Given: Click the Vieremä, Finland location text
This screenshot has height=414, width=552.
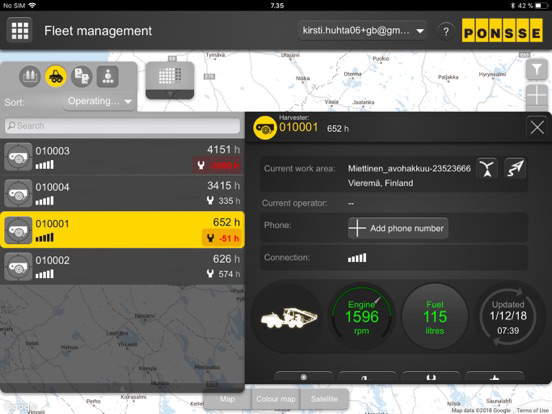Looking at the screenshot, I should point(380,183).
